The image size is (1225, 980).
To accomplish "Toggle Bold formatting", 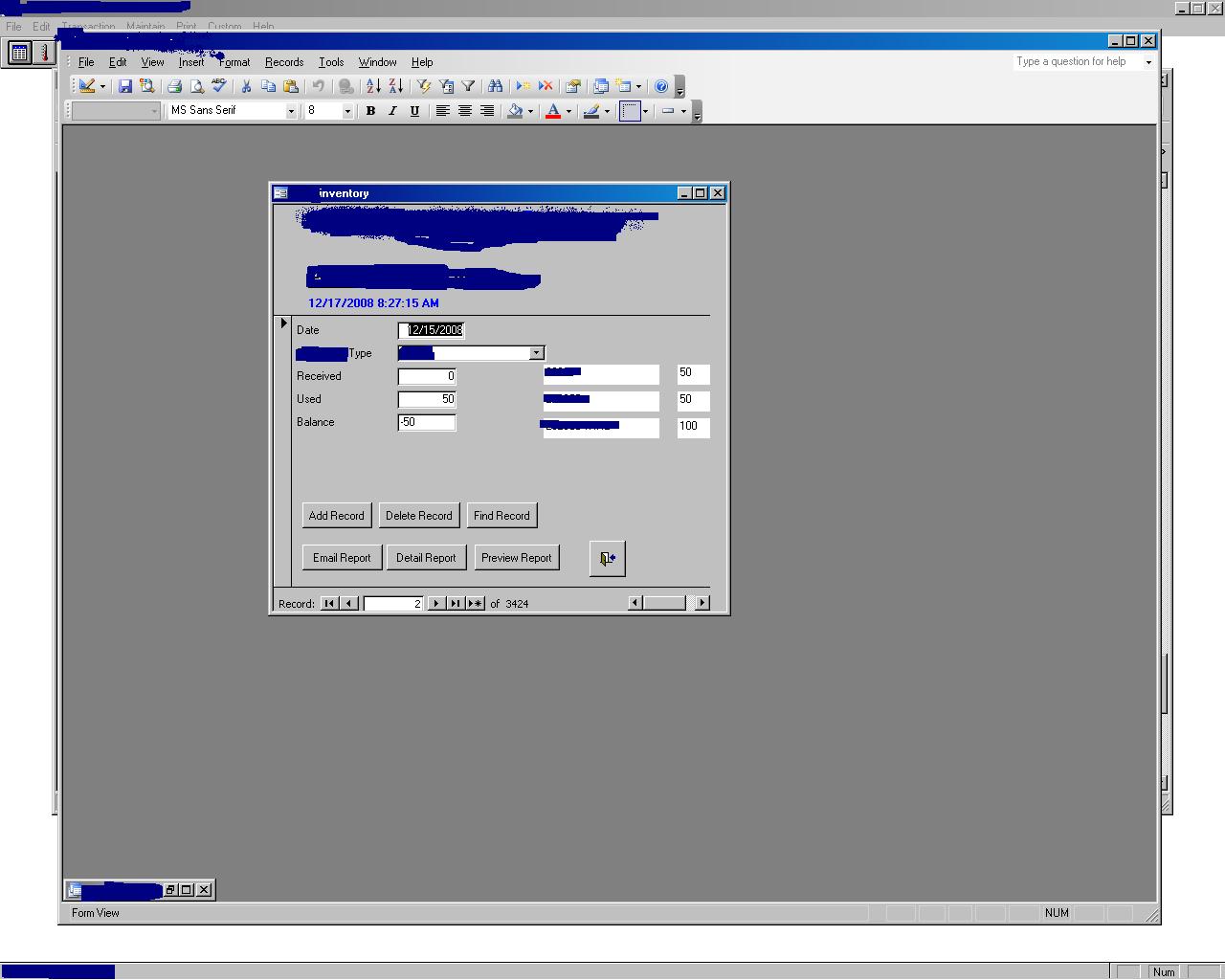I will point(370,111).
